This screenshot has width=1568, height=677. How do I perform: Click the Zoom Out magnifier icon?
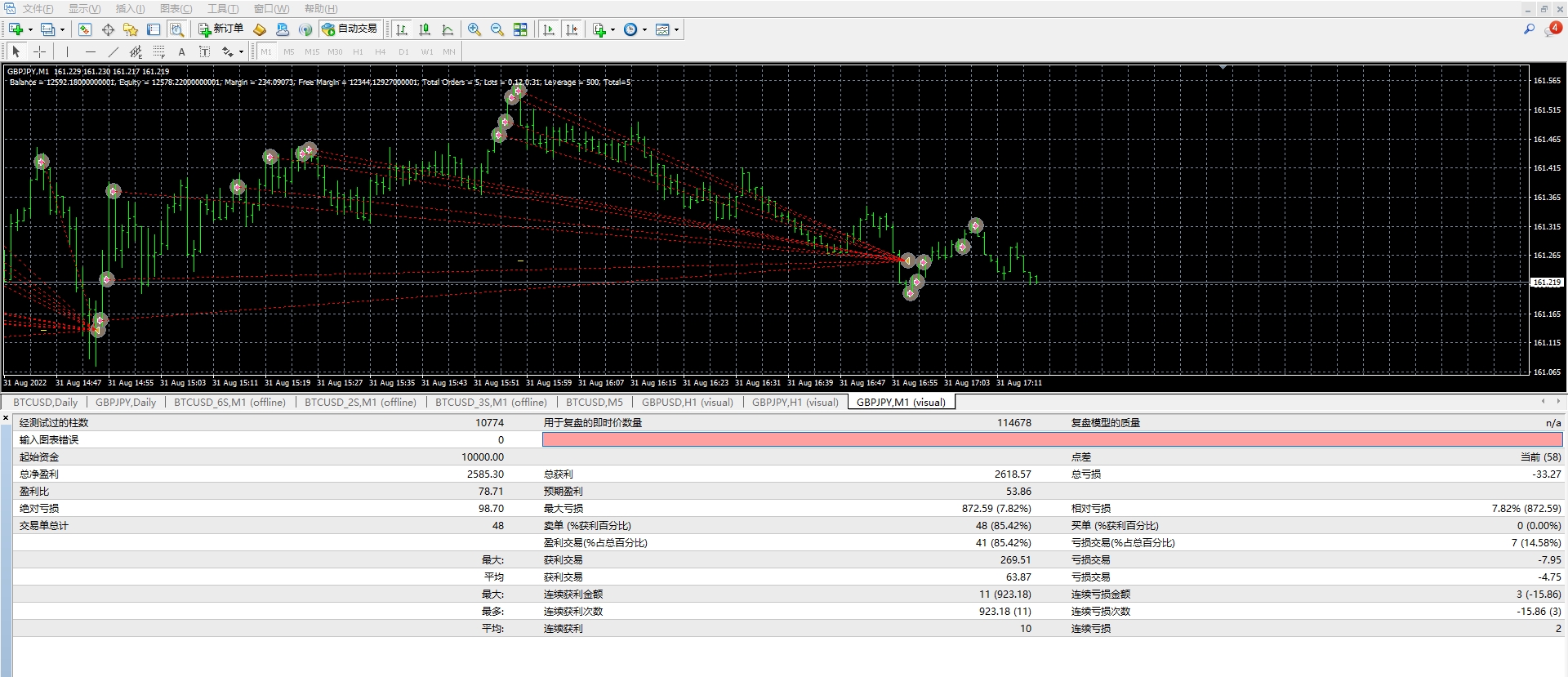(497, 29)
